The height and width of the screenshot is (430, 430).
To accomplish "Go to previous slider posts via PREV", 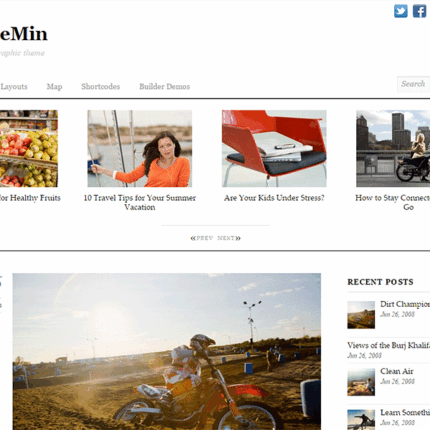I will [202, 238].
